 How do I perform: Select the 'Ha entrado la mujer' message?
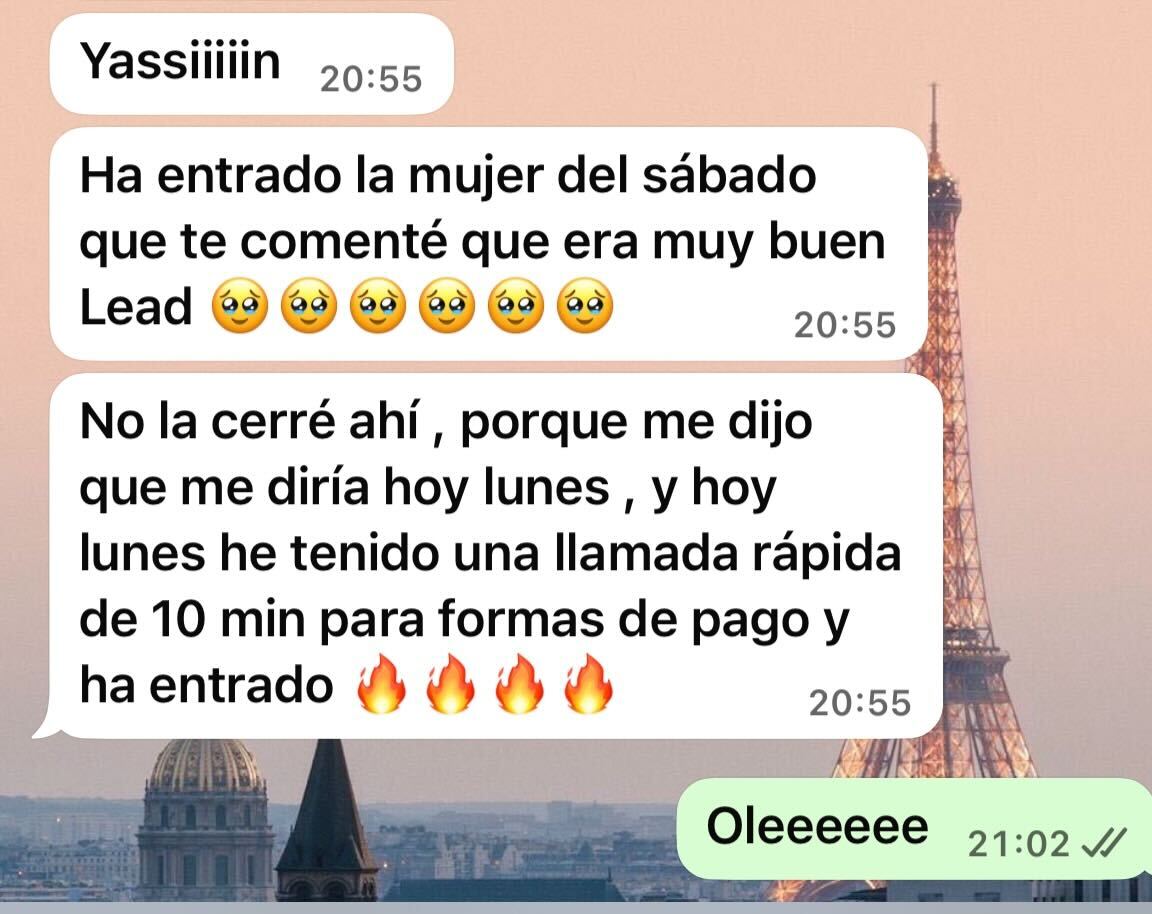[489, 243]
